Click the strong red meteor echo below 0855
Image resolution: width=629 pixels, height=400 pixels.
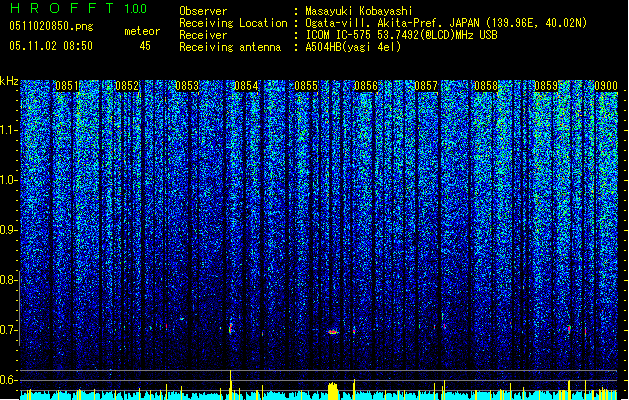tap(333, 332)
